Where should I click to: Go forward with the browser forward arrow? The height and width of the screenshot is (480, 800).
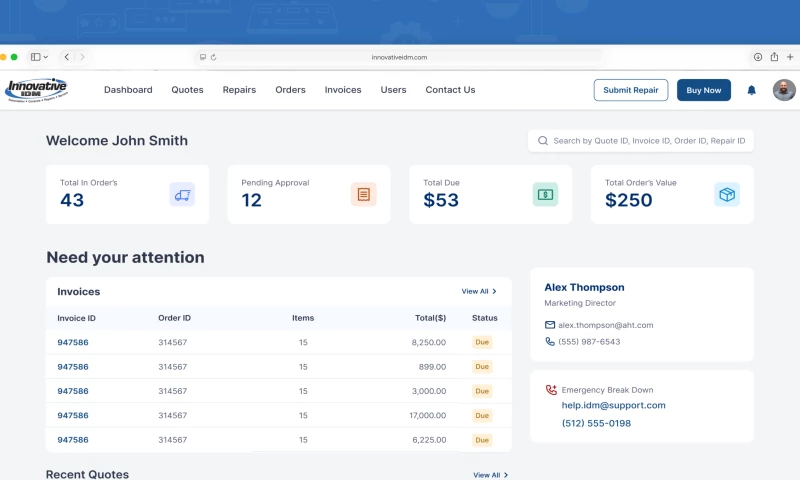tap(82, 57)
